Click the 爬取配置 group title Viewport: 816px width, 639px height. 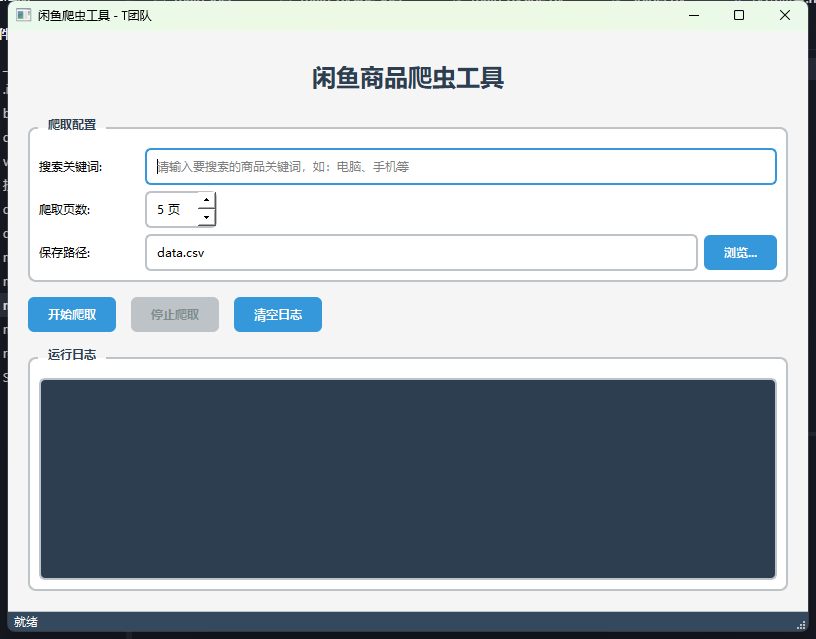(72, 125)
